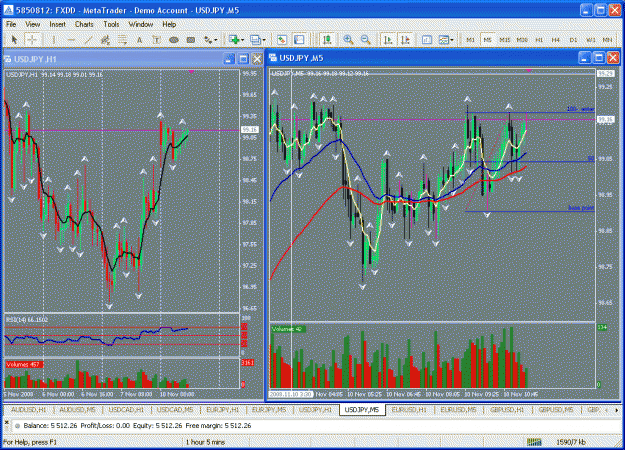625x450 pixels.
Task: Click the Profiles icon
Action: (x=255, y=40)
